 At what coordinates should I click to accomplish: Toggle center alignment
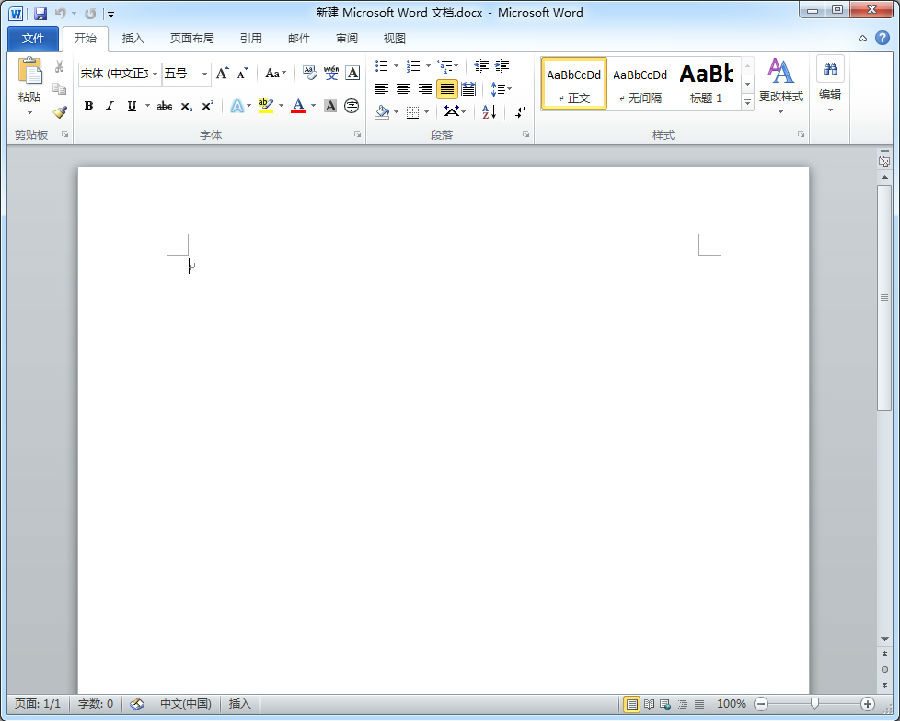tap(402, 88)
